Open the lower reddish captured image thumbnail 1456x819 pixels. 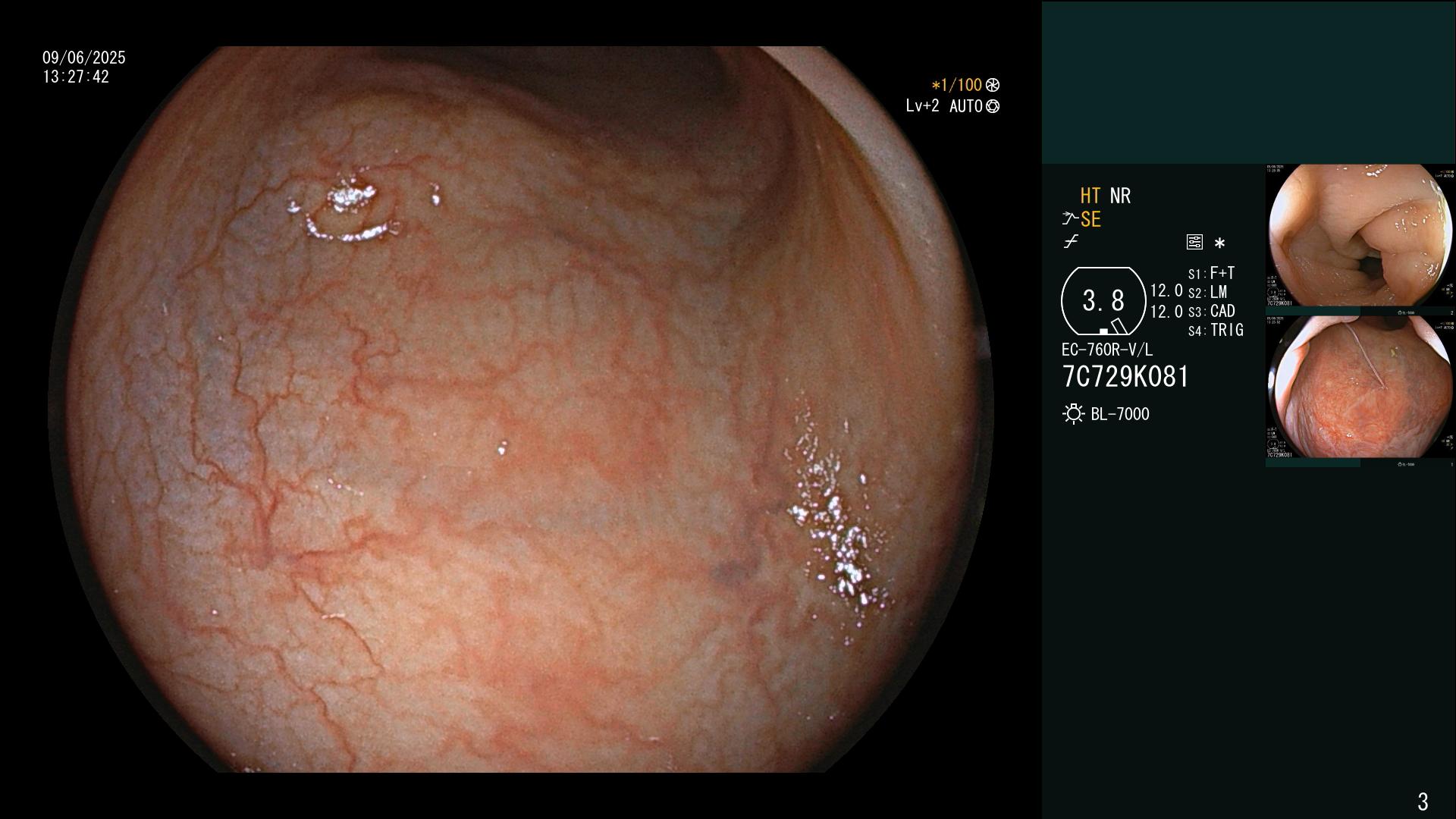click(1360, 388)
